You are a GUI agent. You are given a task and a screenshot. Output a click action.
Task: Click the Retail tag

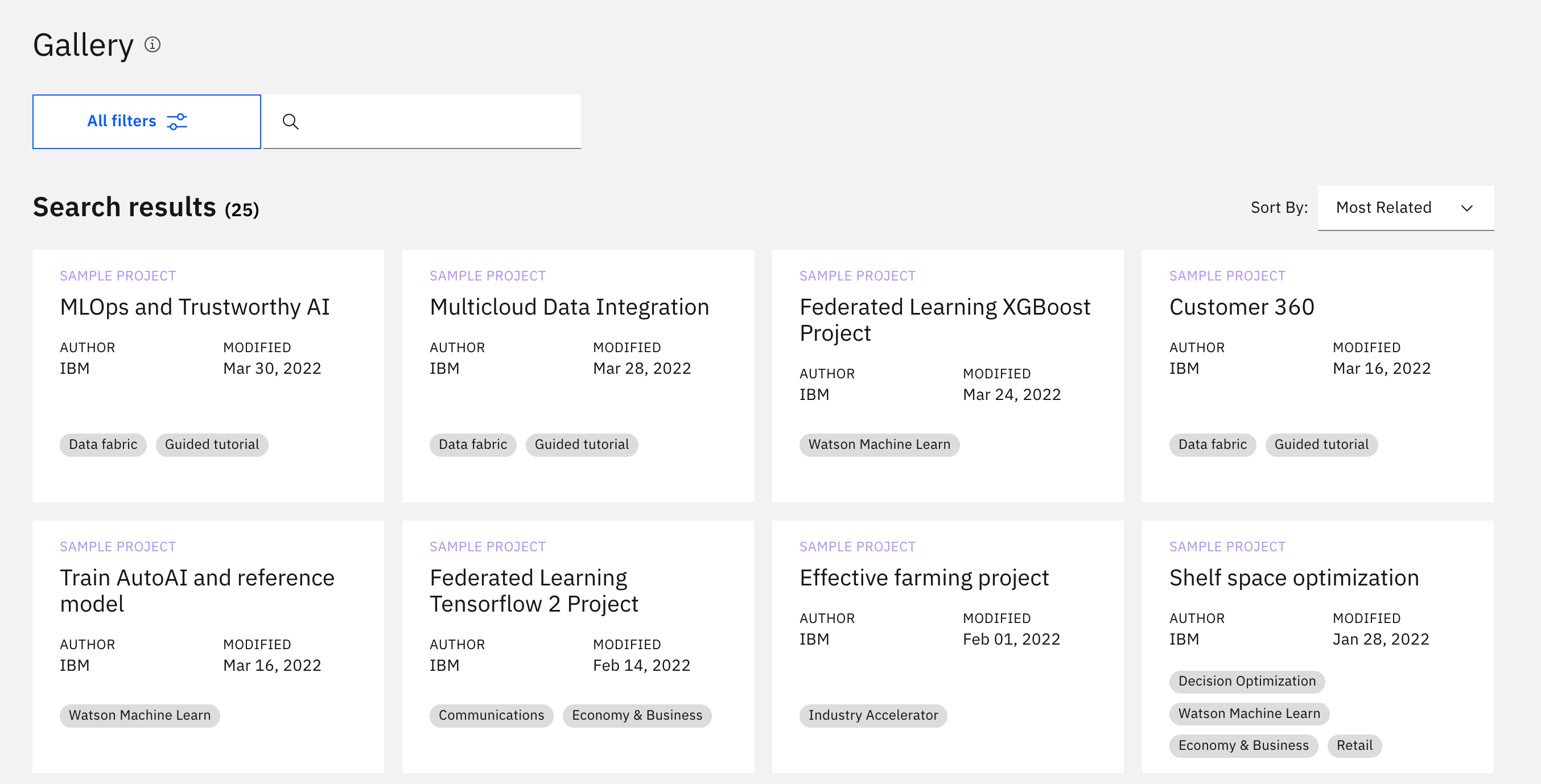point(1354,746)
